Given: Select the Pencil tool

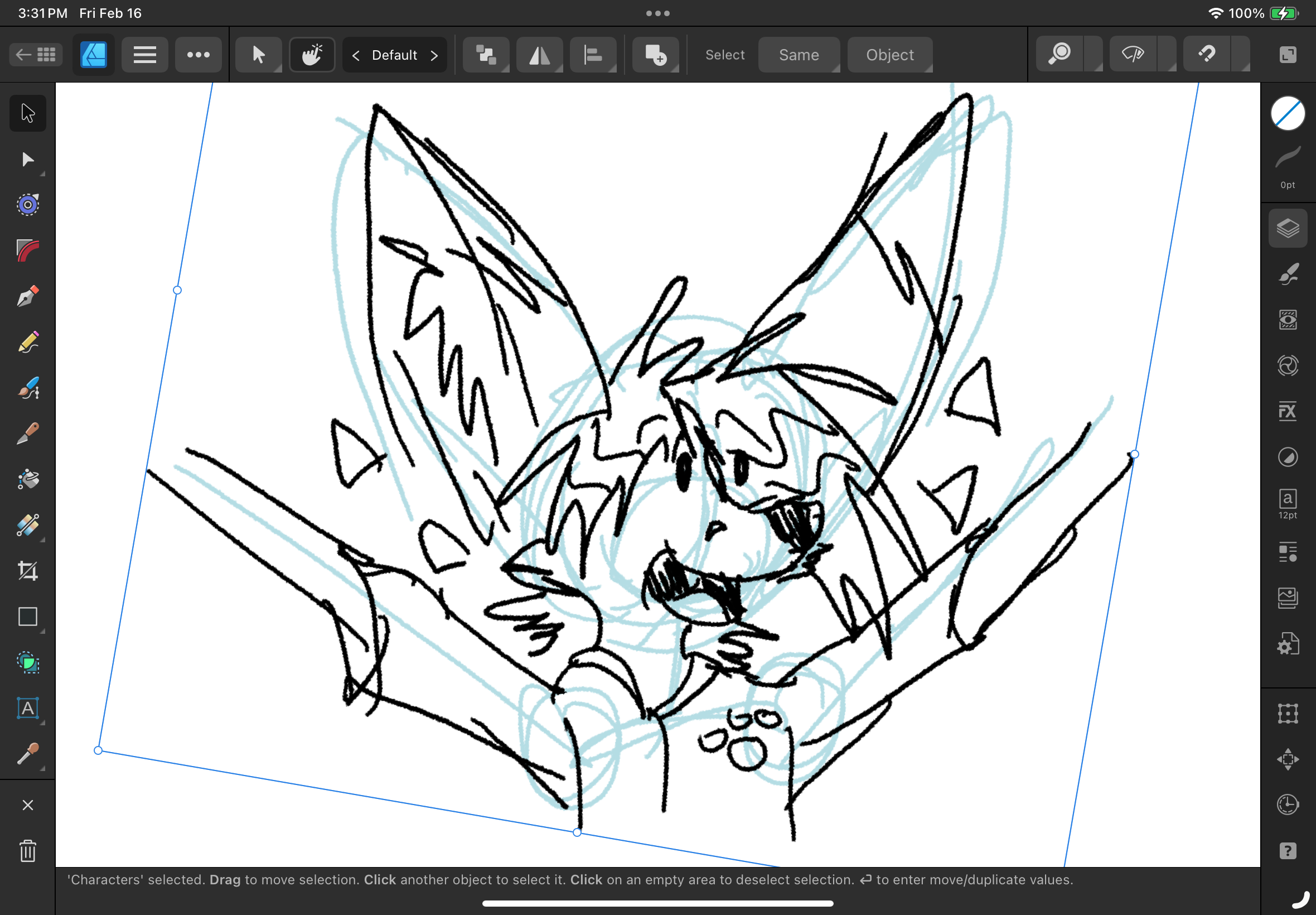Looking at the screenshot, I should coord(27,342).
